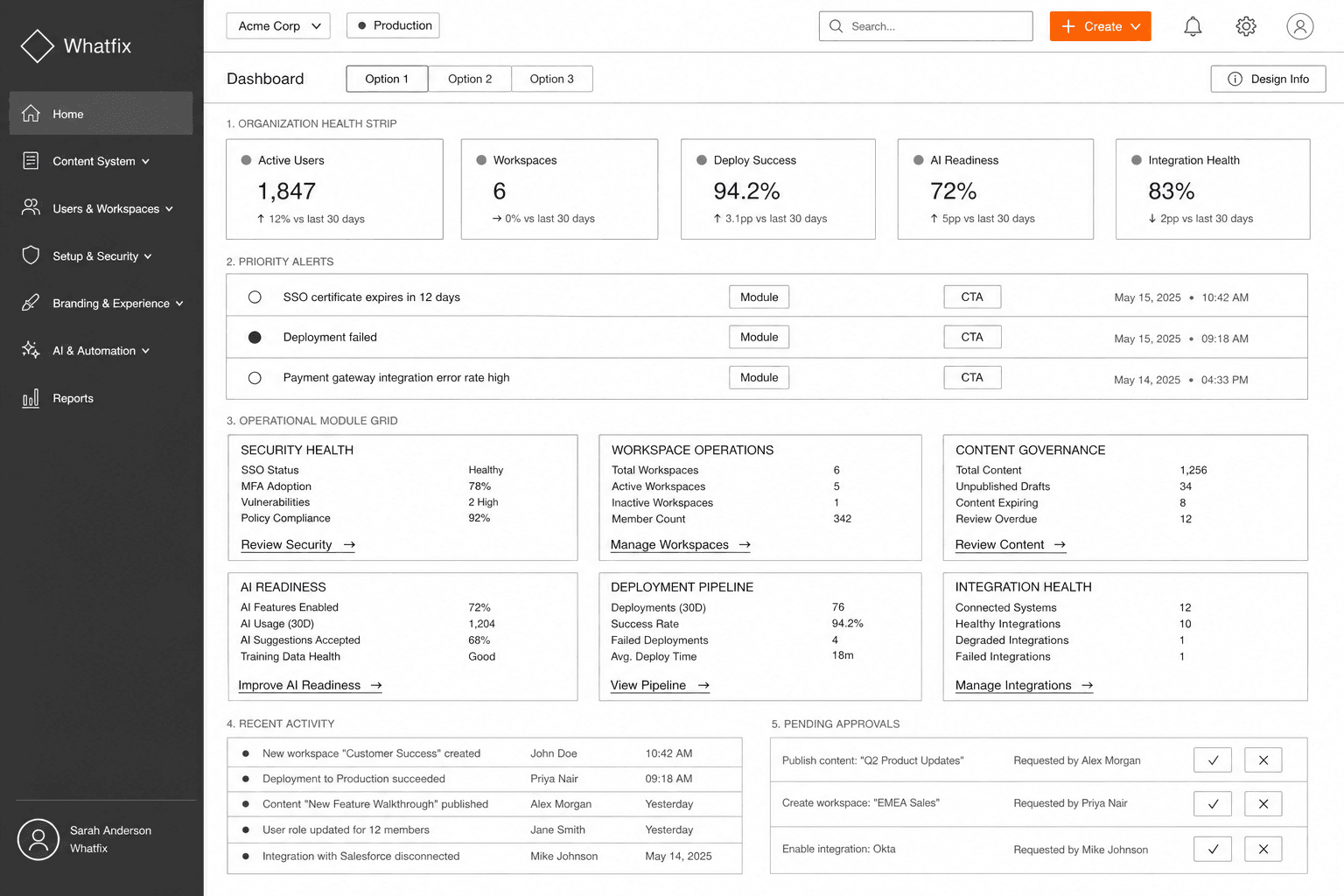Image resolution: width=1344 pixels, height=896 pixels.
Task: Click CTA for Payment gateway alert
Action: (x=972, y=377)
